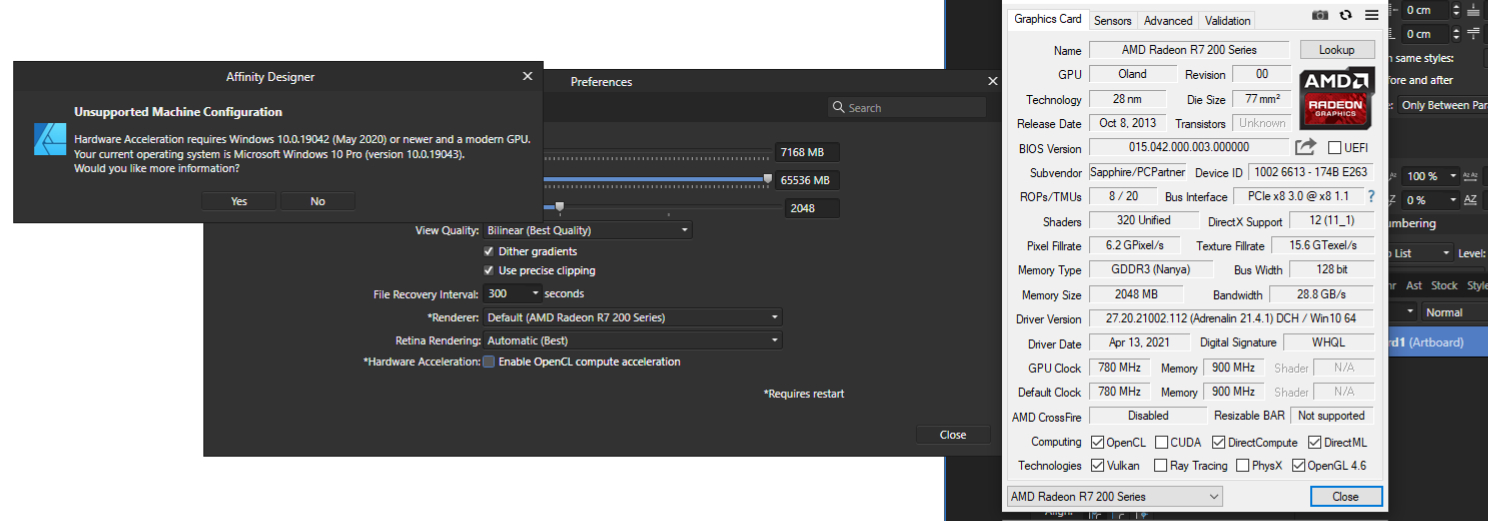Click the upper 0 cm stepper arrows
Screen dimensions: 1488x521
pos(1454,10)
